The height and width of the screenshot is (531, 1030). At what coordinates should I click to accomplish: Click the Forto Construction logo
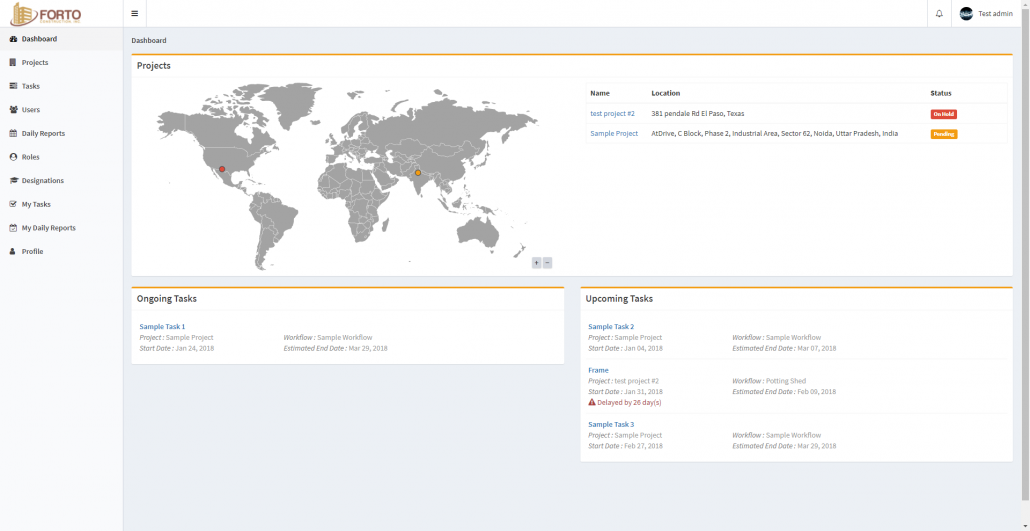click(x=46, y=14)
